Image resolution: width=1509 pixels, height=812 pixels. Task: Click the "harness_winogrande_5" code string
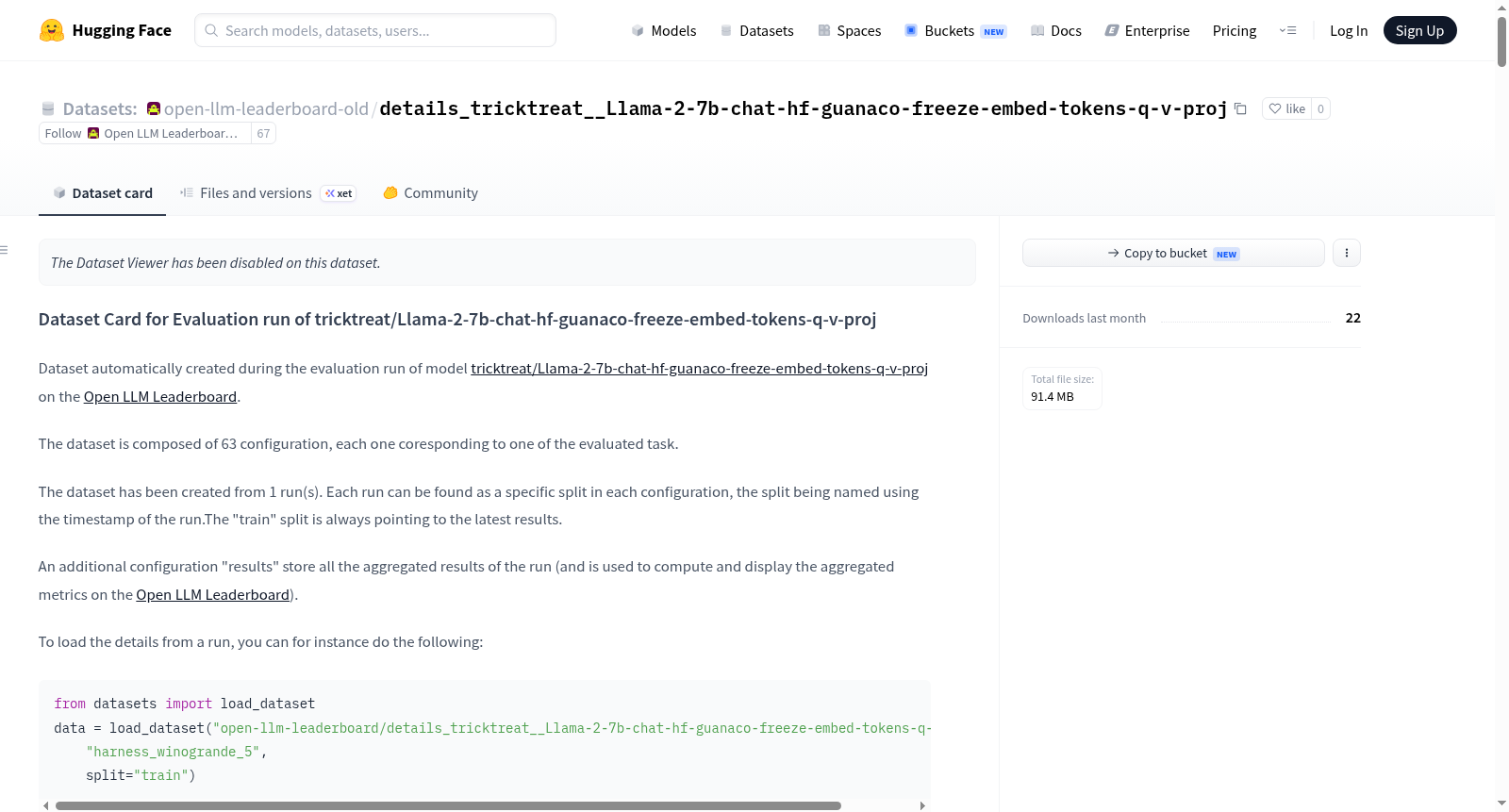pos(173,752)
